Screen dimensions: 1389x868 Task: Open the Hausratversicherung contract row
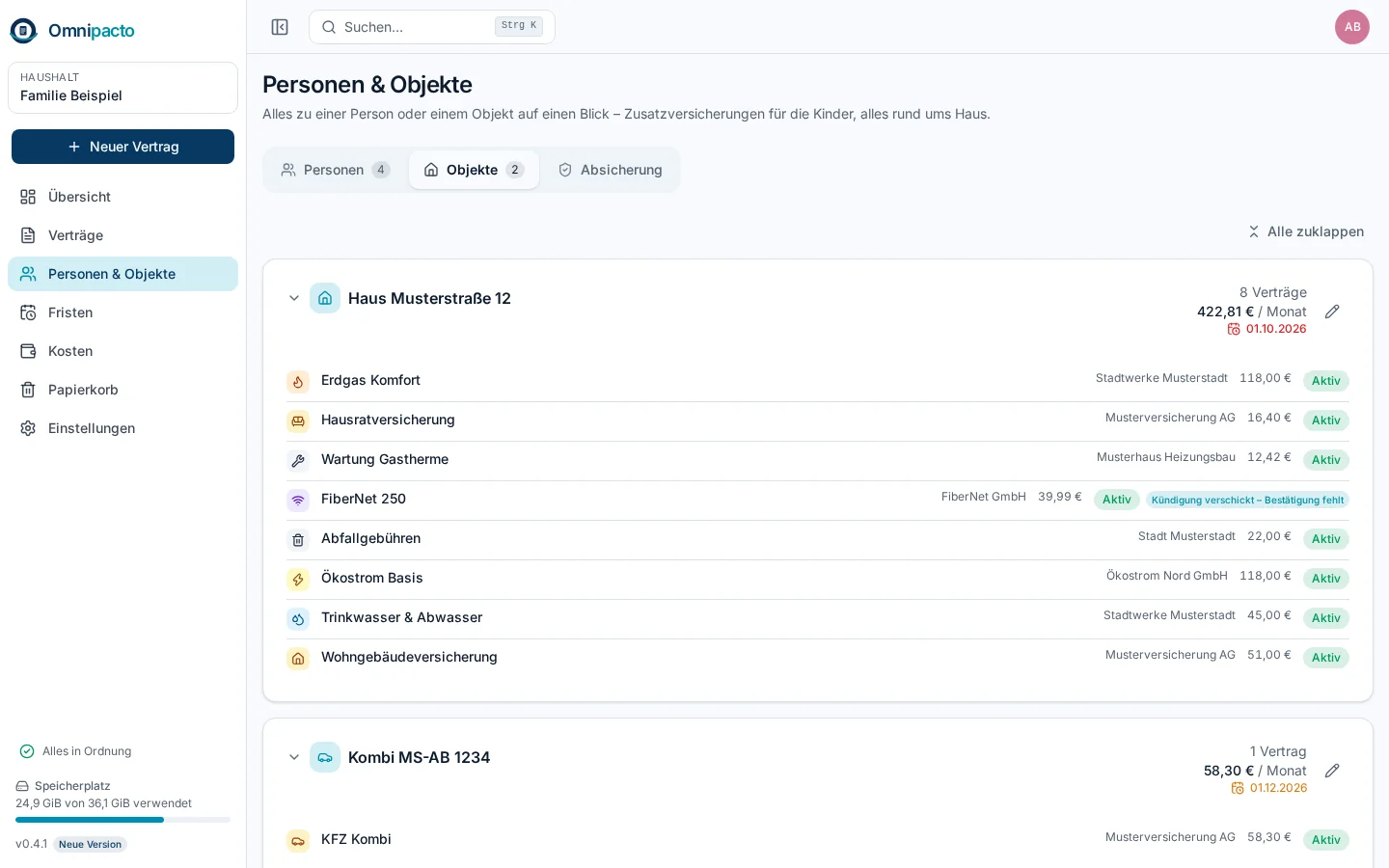tap(818, 421)
